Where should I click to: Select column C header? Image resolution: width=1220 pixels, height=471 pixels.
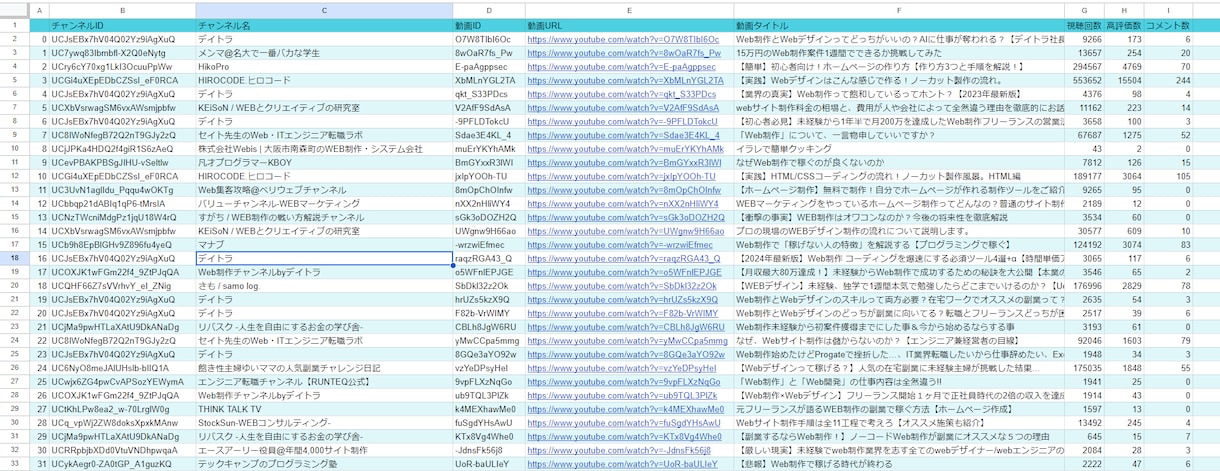(x=324, y=10)
